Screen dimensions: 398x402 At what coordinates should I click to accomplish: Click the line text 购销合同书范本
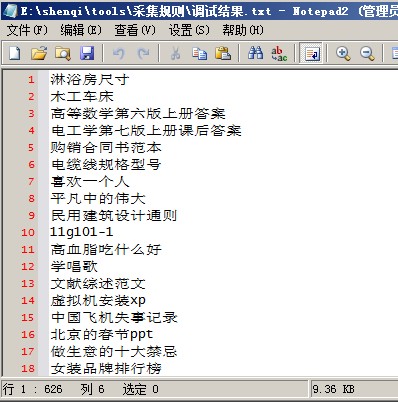point(106,147)
